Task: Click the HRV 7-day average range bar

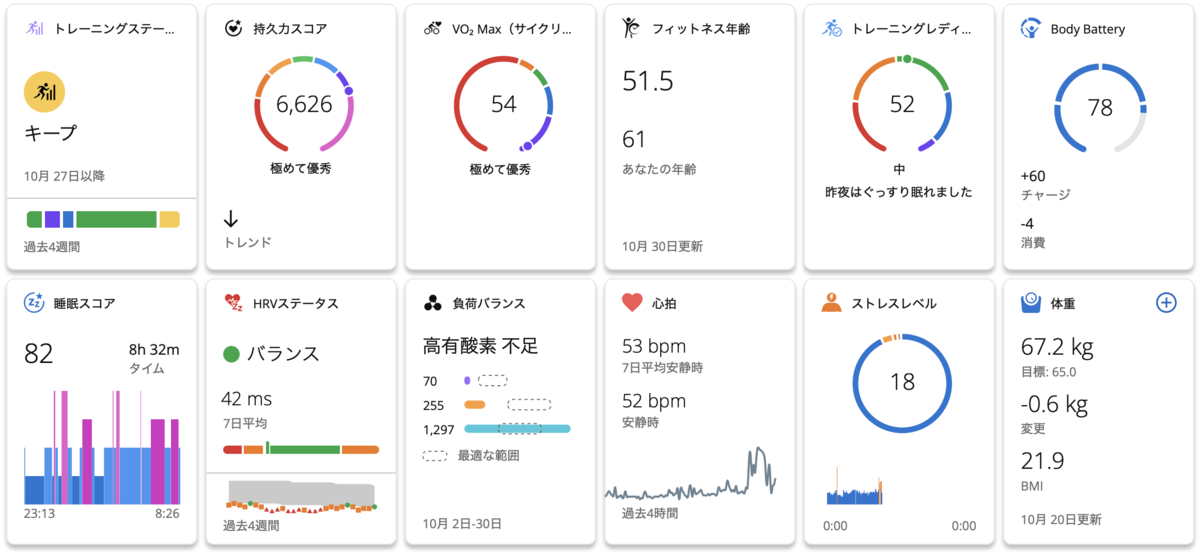Action: click(301, 449)
